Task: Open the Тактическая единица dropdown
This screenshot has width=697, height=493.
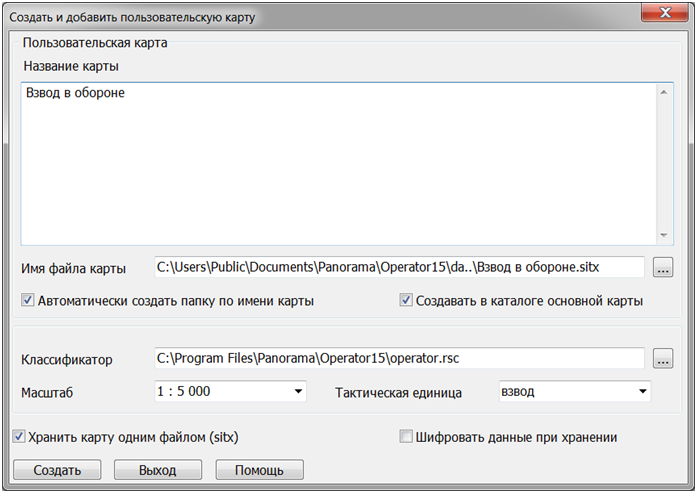Action: pyautogui.click(x=575, y=391)
